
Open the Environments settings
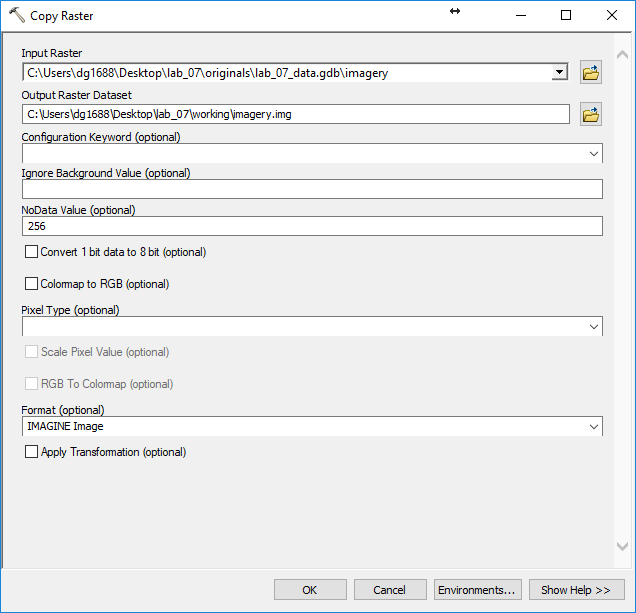(x=477, y=590)
